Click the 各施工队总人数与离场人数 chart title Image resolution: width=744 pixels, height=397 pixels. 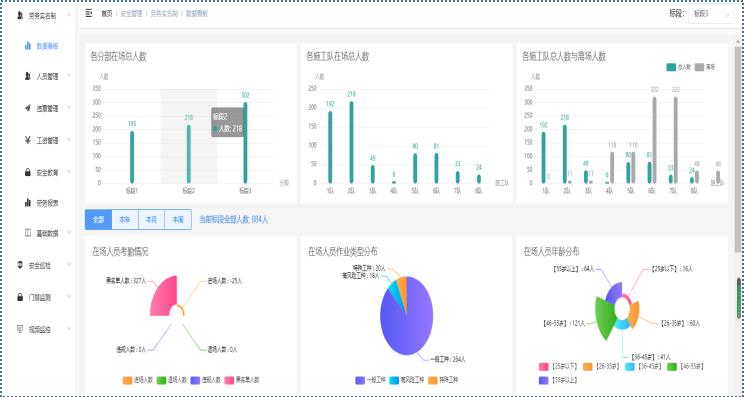pyautogui.click(x=564, y=57)
